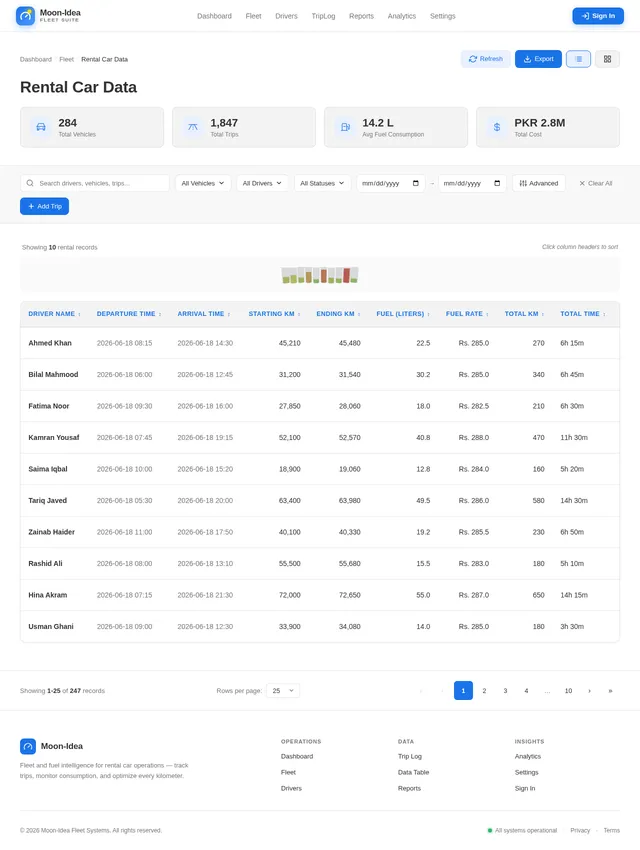Image resolution: width=640 pixels, height=850 pixels.
Task: Click the Total Cost dollar icon
Action: coord(497,127)
